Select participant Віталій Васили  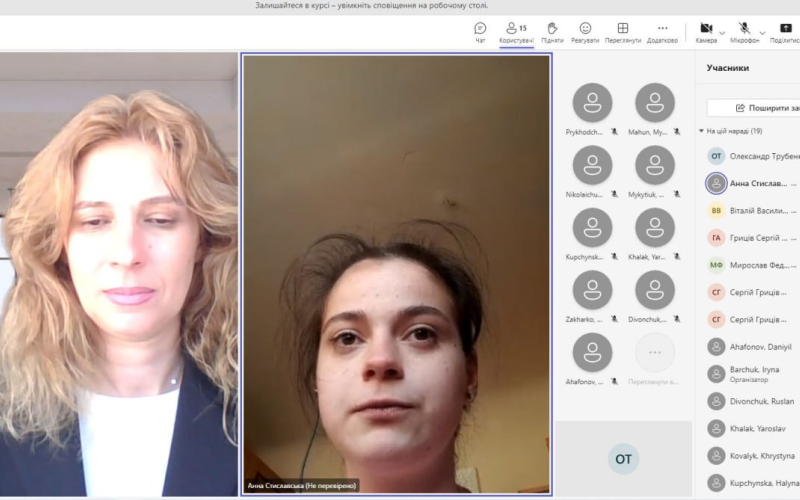tap(753, 211)
